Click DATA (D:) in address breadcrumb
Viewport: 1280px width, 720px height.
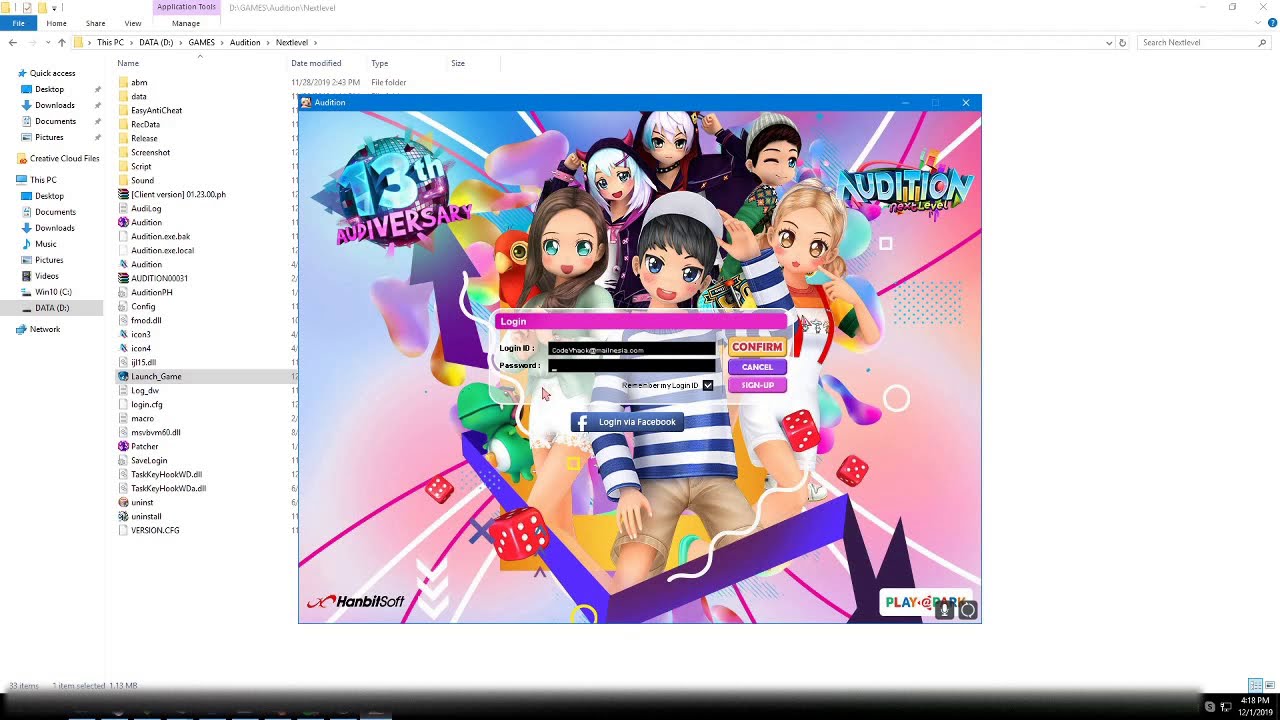point(156,43)
